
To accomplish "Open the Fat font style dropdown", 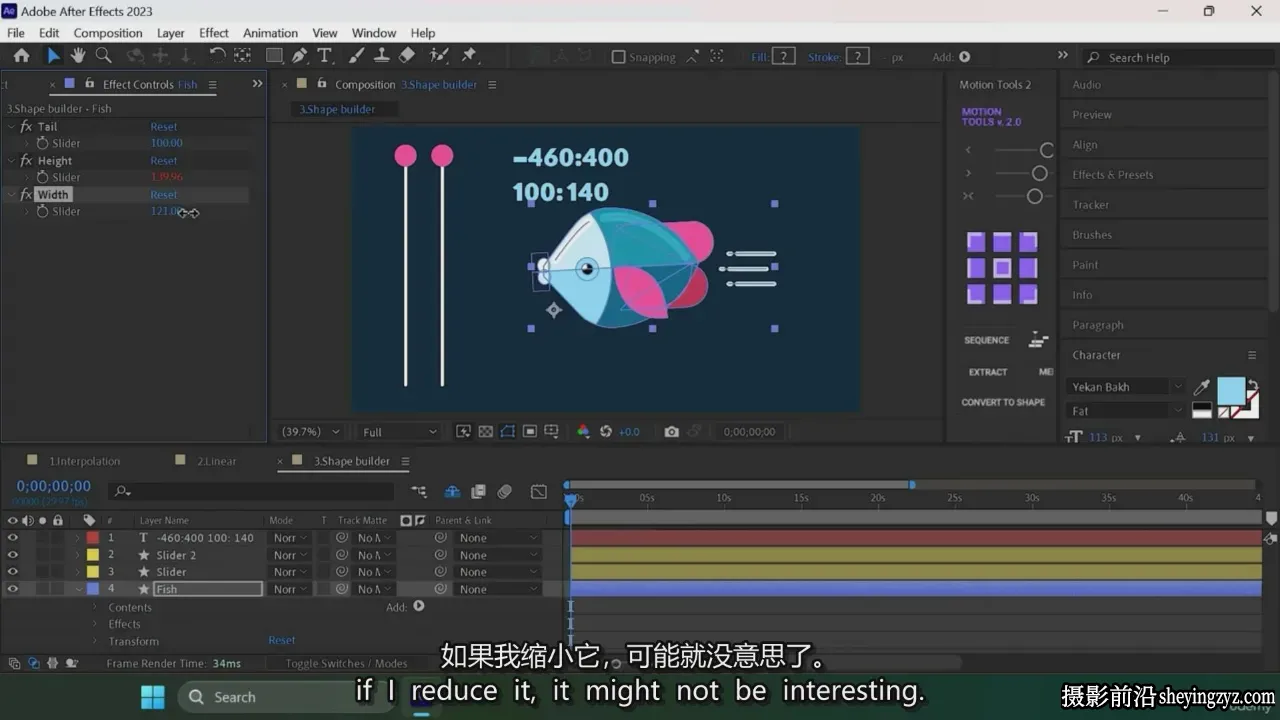I will click(1125, 411).
